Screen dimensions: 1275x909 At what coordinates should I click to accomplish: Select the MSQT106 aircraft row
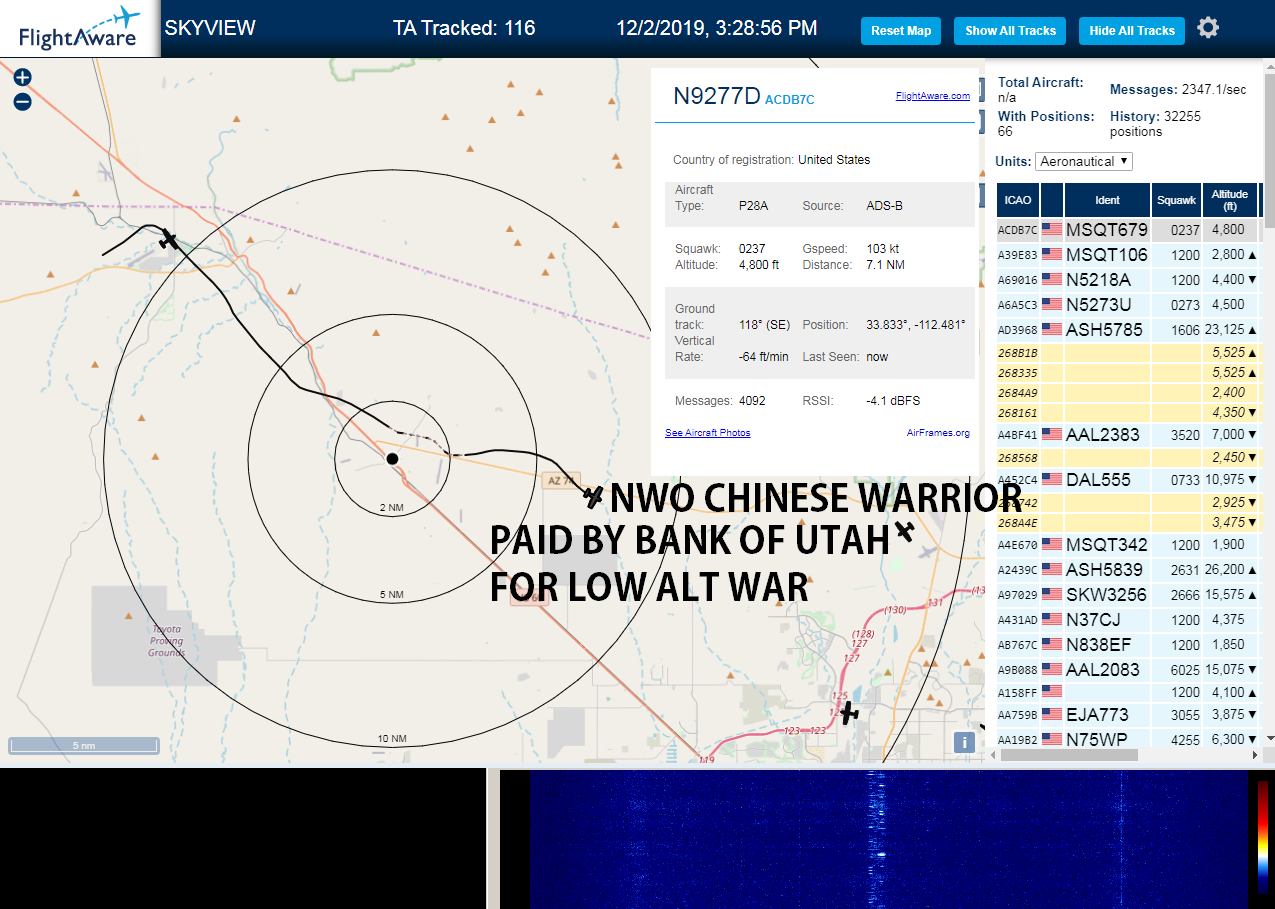coord(1128,255)
